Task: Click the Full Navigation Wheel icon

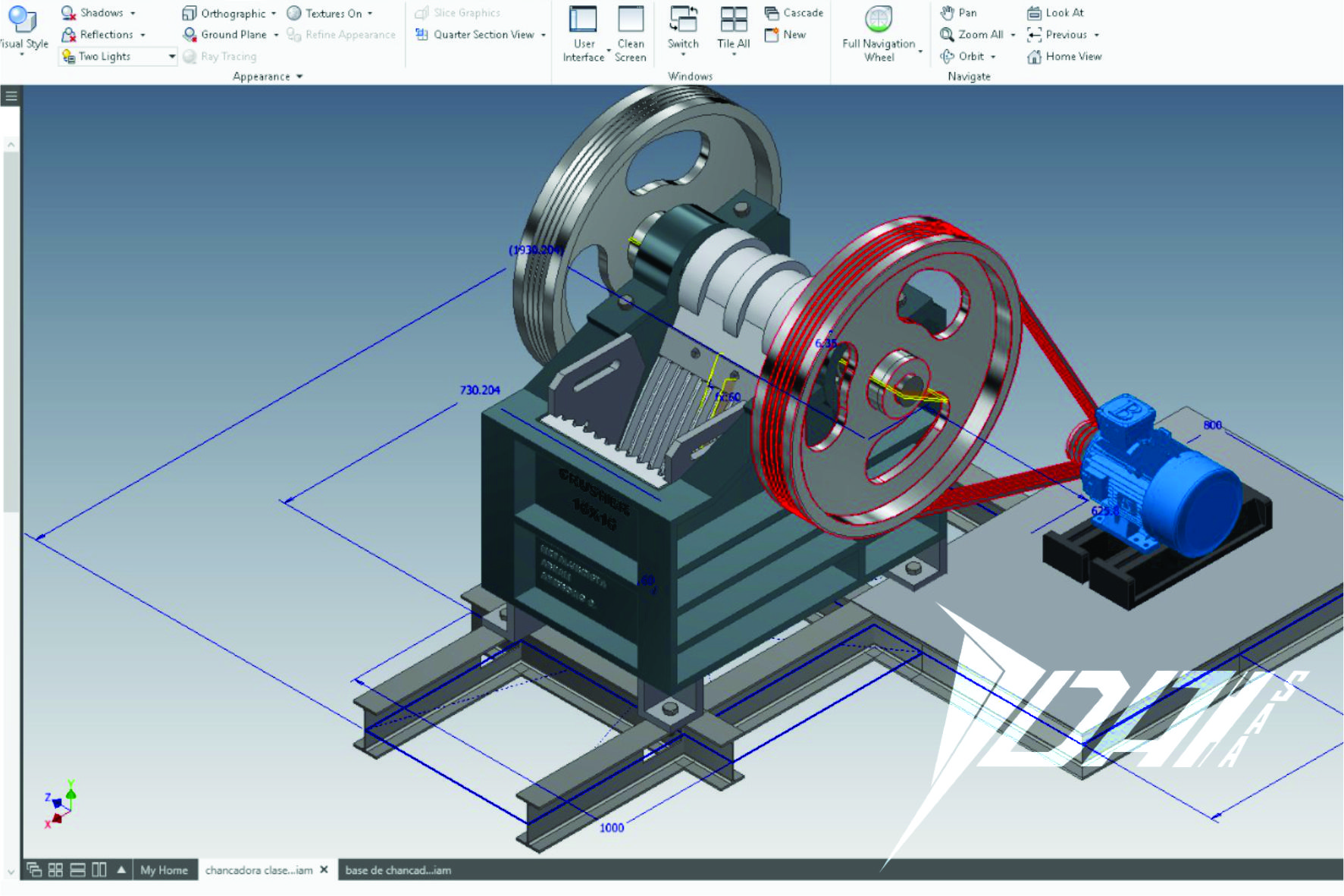Action: [878, 20]
